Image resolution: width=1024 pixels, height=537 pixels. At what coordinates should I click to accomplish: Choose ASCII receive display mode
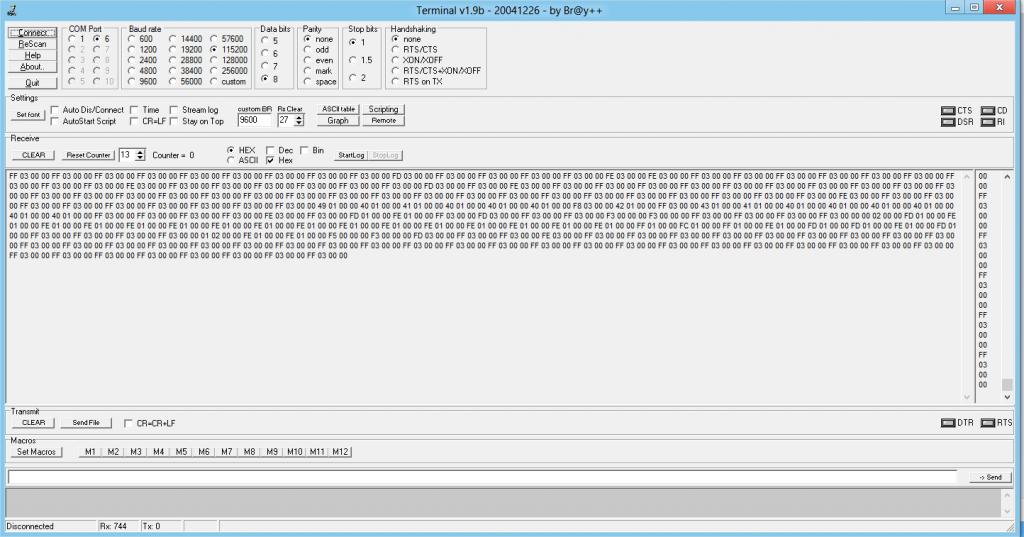tap(231, 160)
